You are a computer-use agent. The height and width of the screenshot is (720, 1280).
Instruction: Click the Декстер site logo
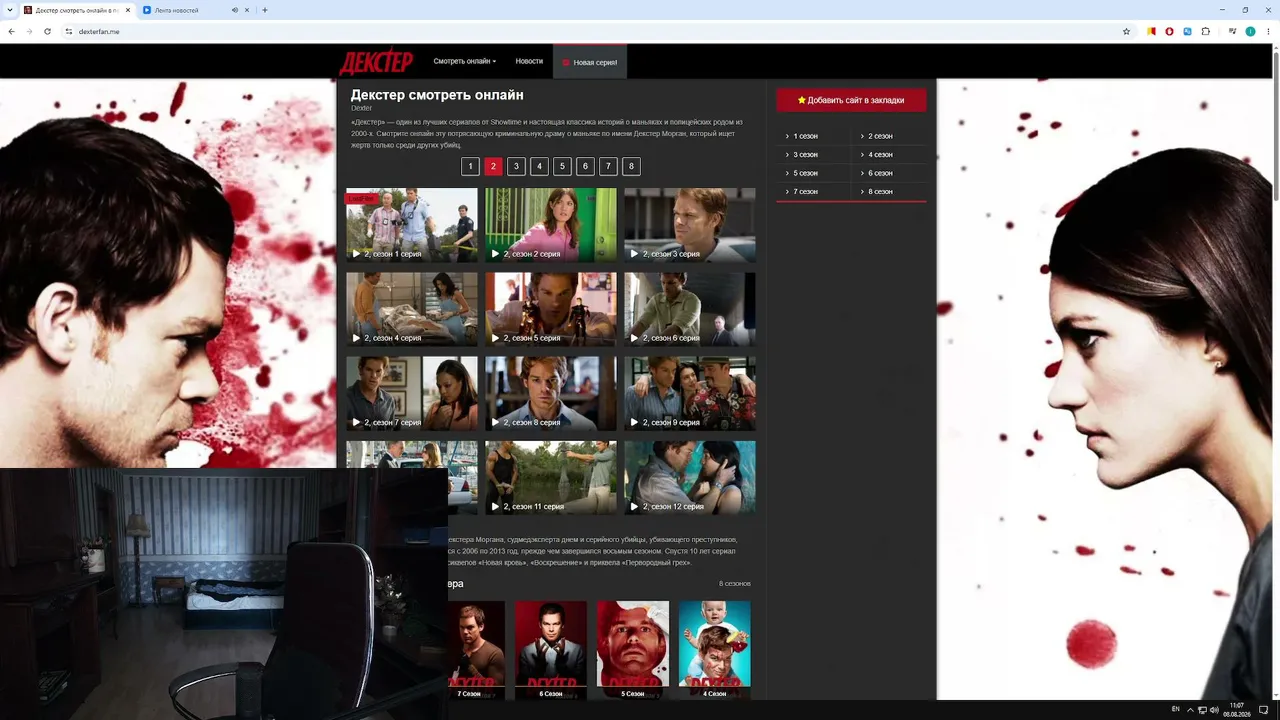tap(376, 62)
